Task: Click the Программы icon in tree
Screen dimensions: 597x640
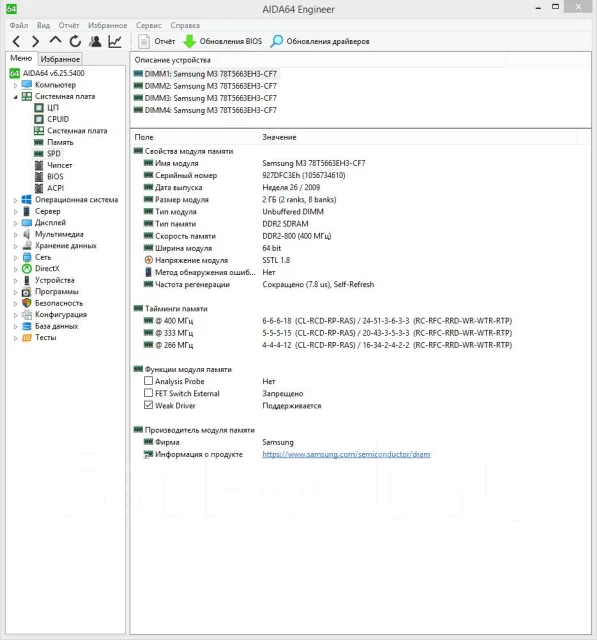Action: coord(27,292)
